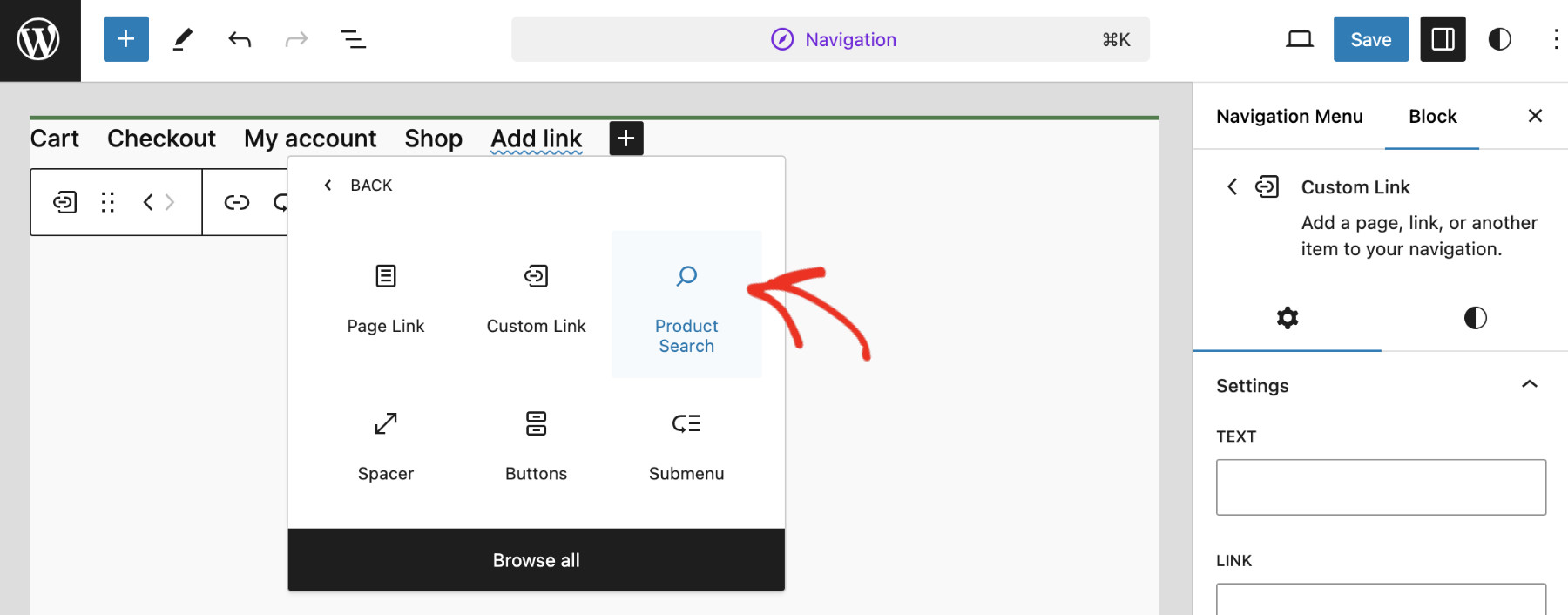This screenshot has height=615, width=1568.
Task: Click the Add link placeholder
Action: point(537,139)
